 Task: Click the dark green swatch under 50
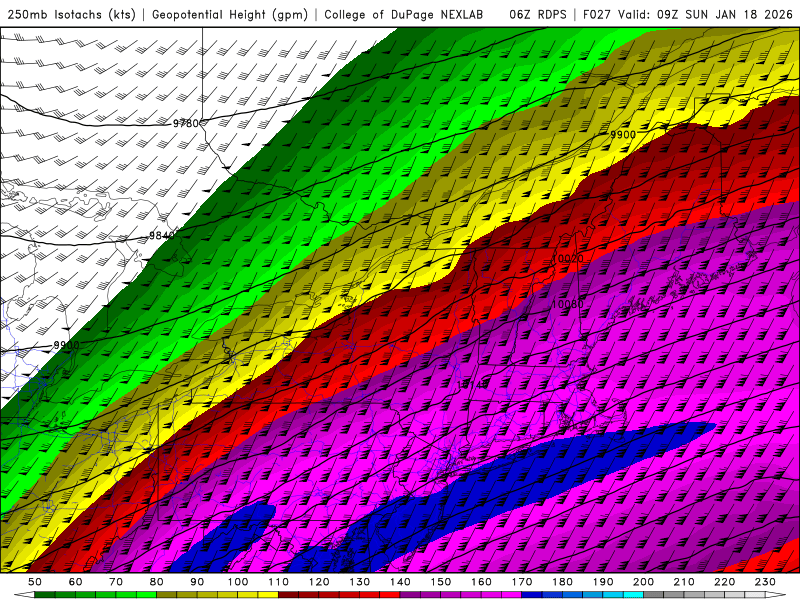44,595
